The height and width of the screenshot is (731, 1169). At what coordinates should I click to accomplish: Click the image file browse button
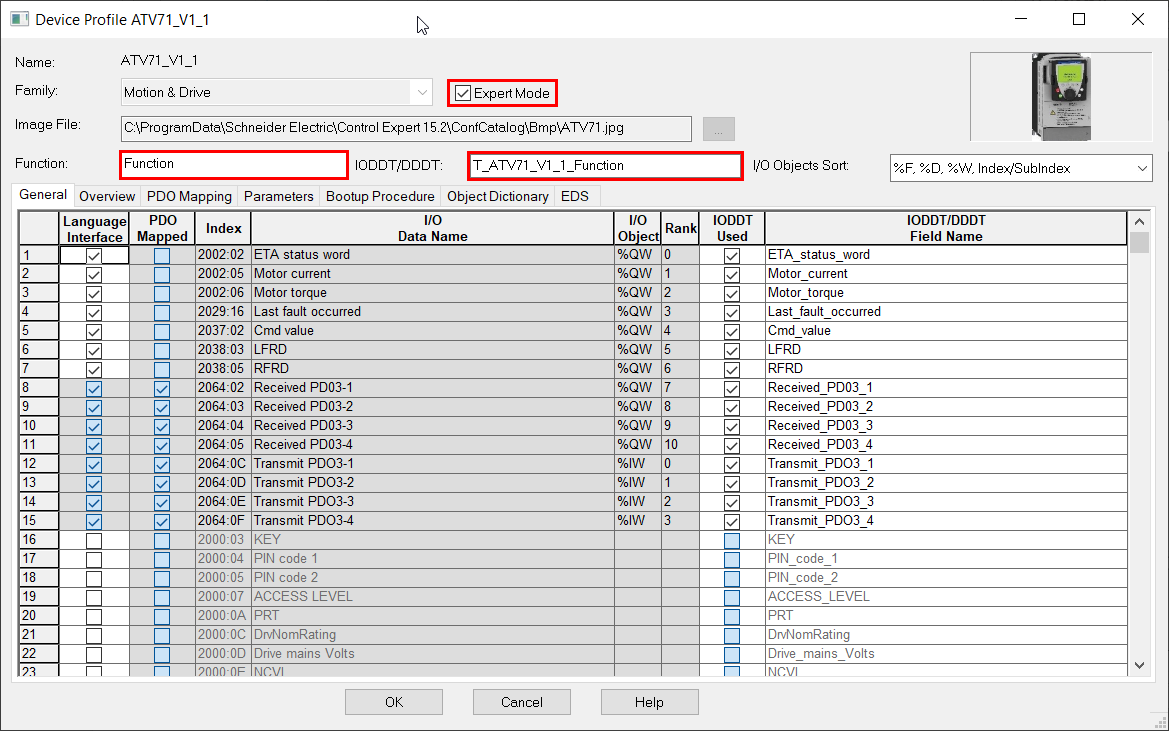coord(719,129)
